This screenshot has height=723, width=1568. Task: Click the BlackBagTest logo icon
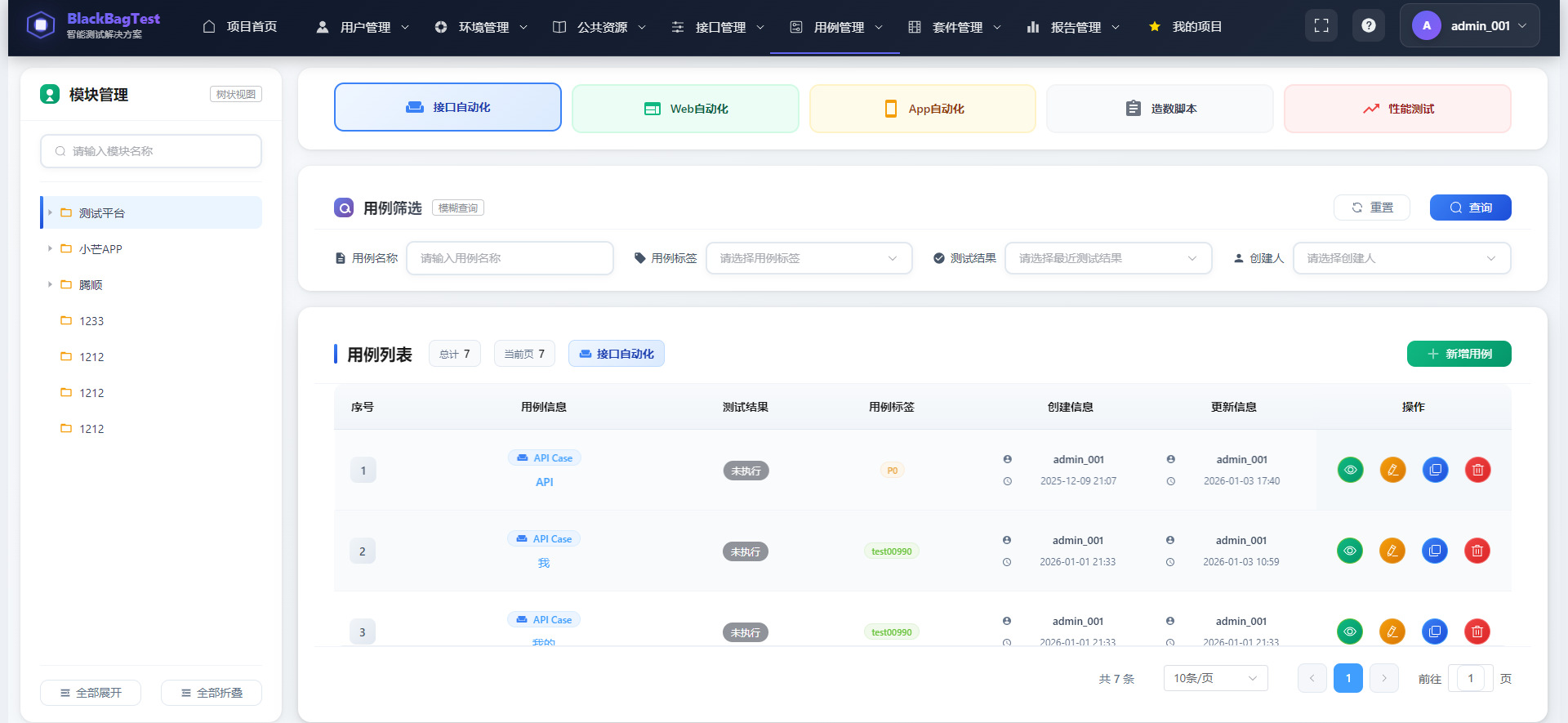[41, 25]
